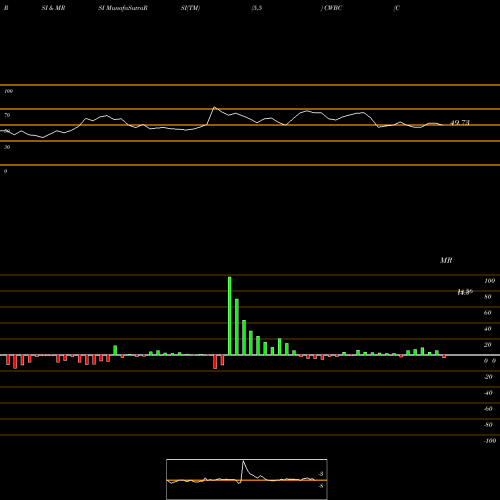Click the 20 label on MR axis

[x=488, y=345]
